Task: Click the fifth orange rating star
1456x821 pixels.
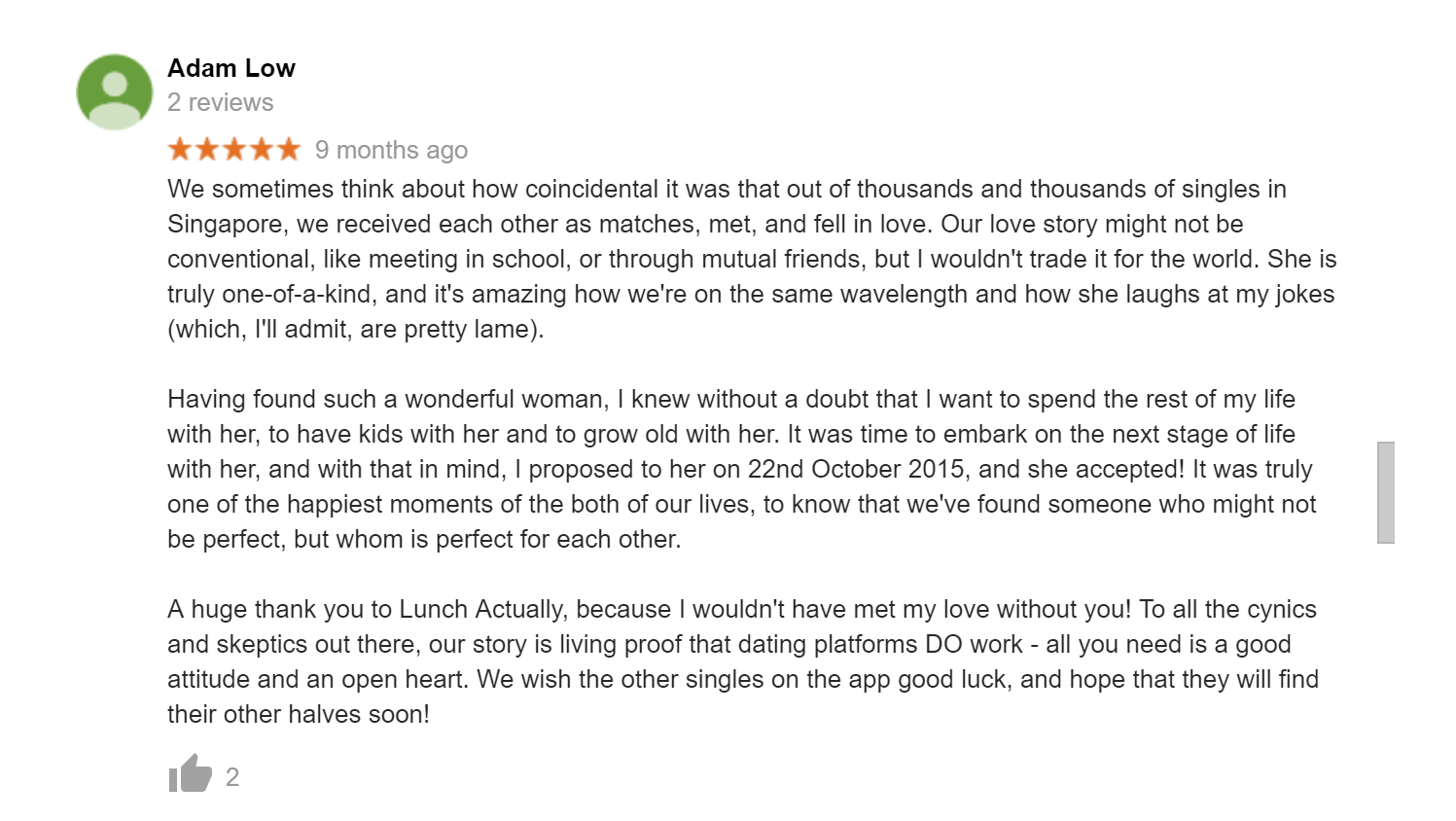Action: click(x=289, y=149)
